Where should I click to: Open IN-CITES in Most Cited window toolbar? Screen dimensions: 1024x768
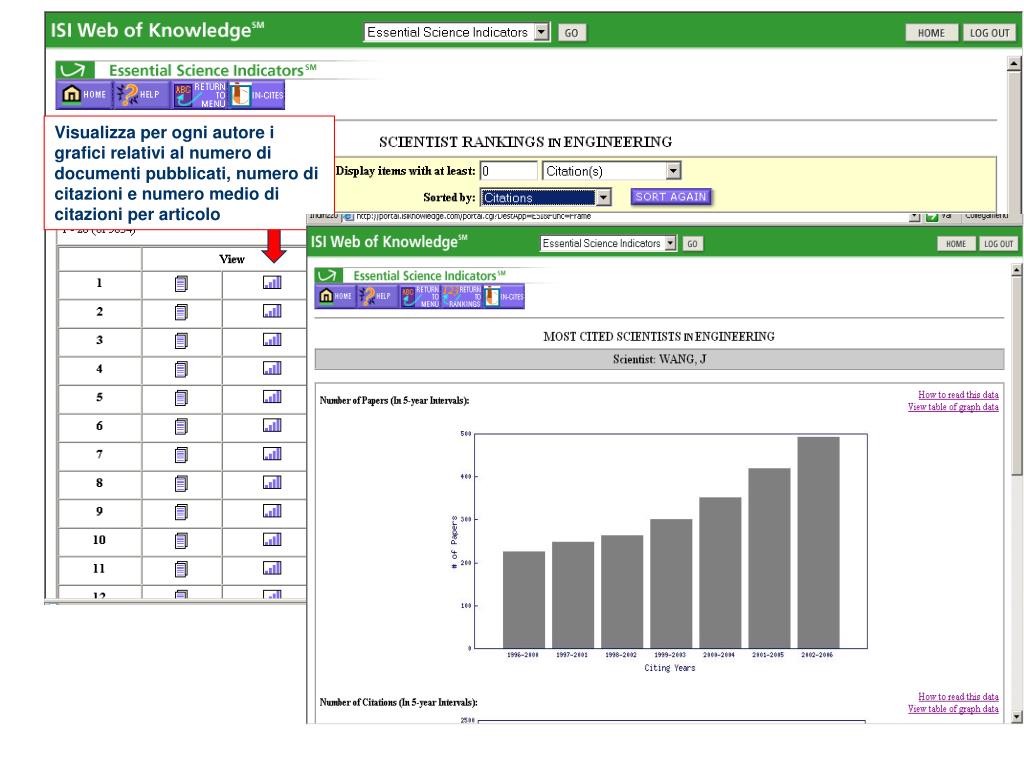[x=504, y=296]
